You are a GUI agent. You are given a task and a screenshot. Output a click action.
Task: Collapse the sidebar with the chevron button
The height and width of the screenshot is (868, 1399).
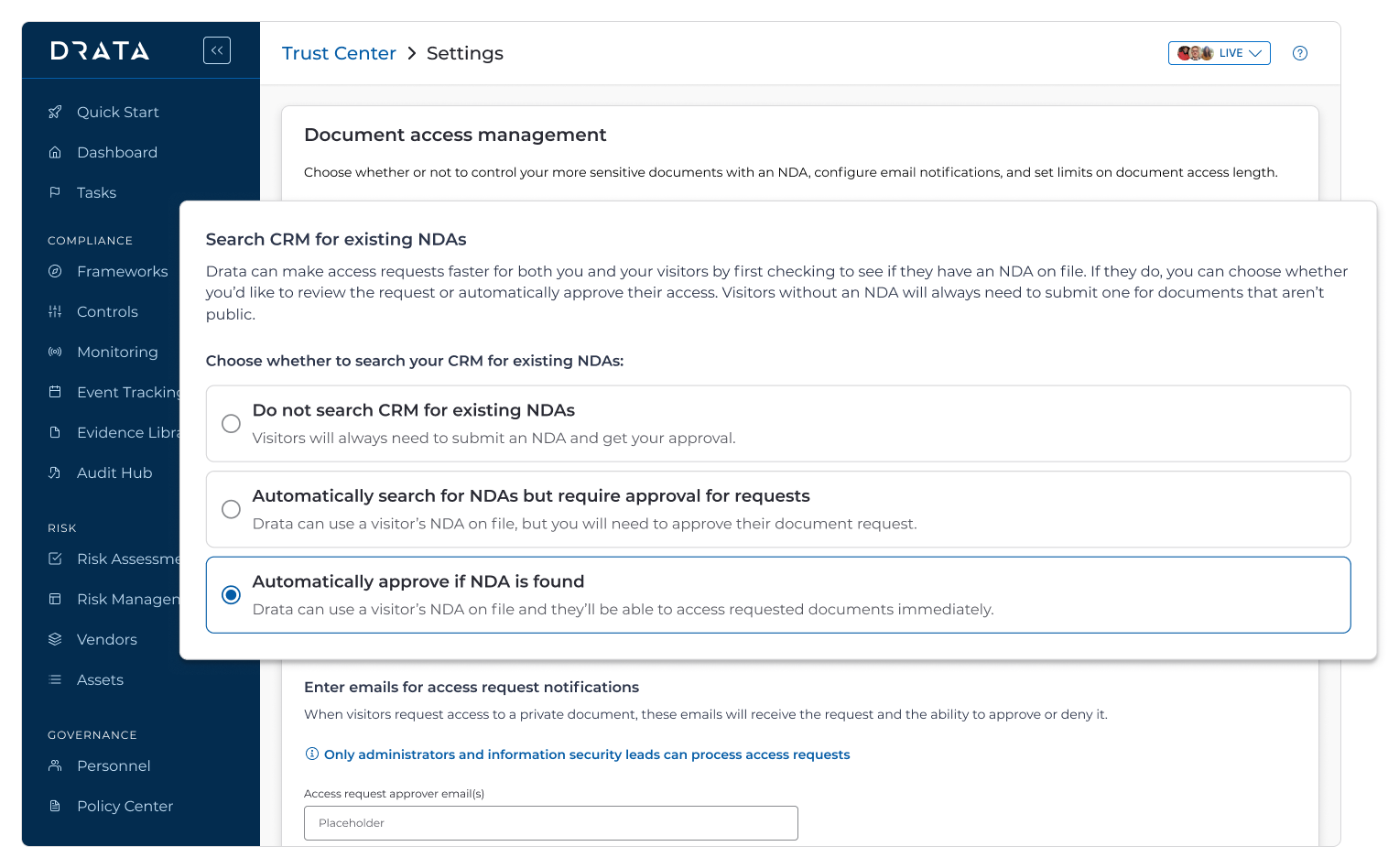point(217,50)
